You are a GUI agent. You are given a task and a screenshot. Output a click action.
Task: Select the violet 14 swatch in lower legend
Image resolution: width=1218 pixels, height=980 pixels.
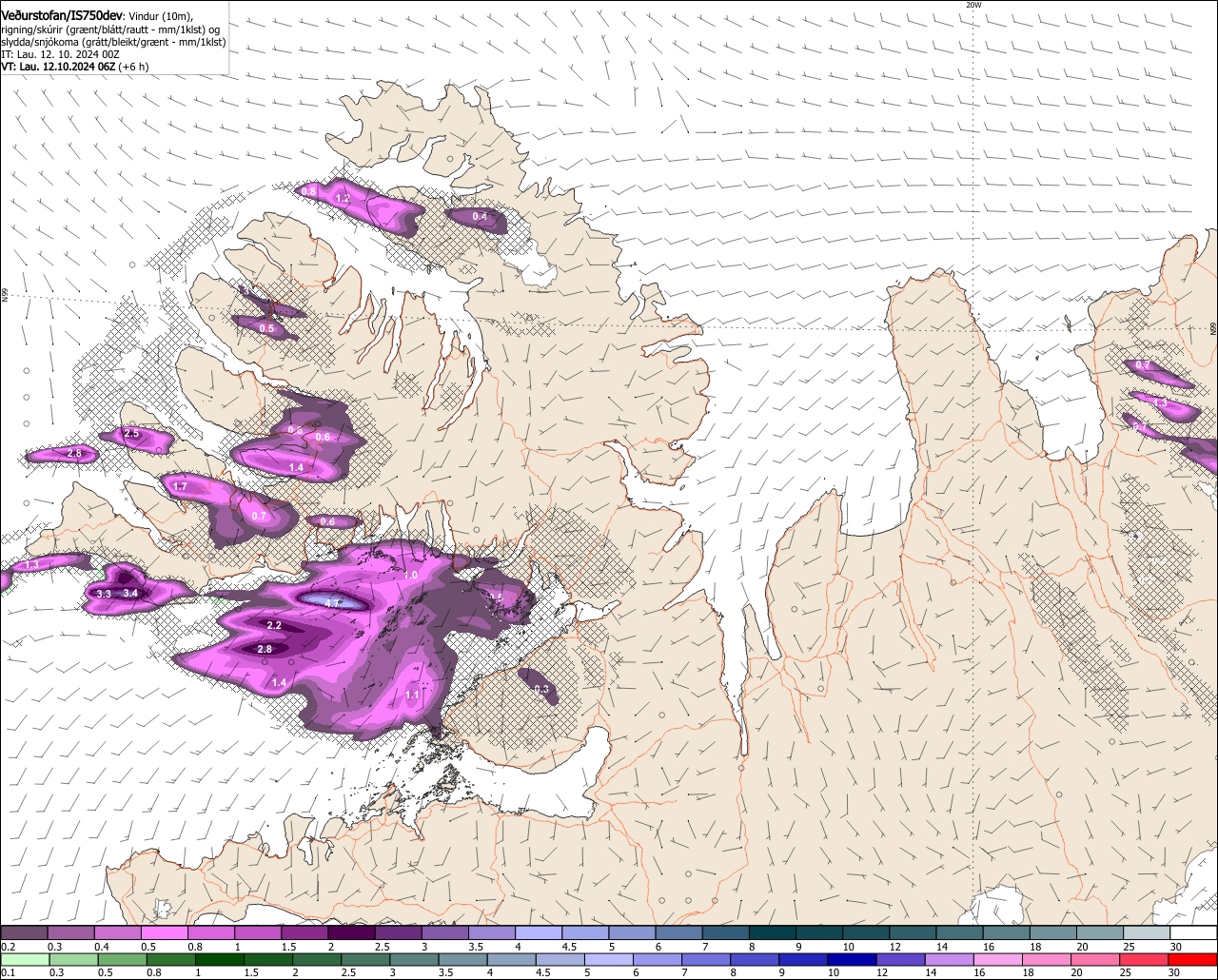(949, 959)
